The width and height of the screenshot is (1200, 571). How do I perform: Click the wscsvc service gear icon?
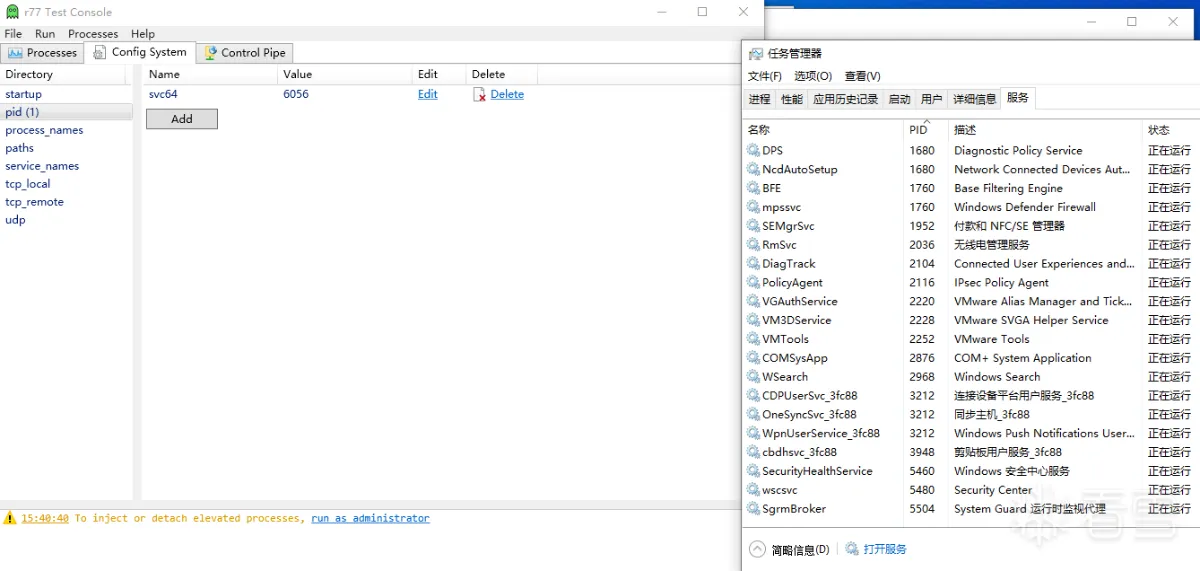pos(754,490)
